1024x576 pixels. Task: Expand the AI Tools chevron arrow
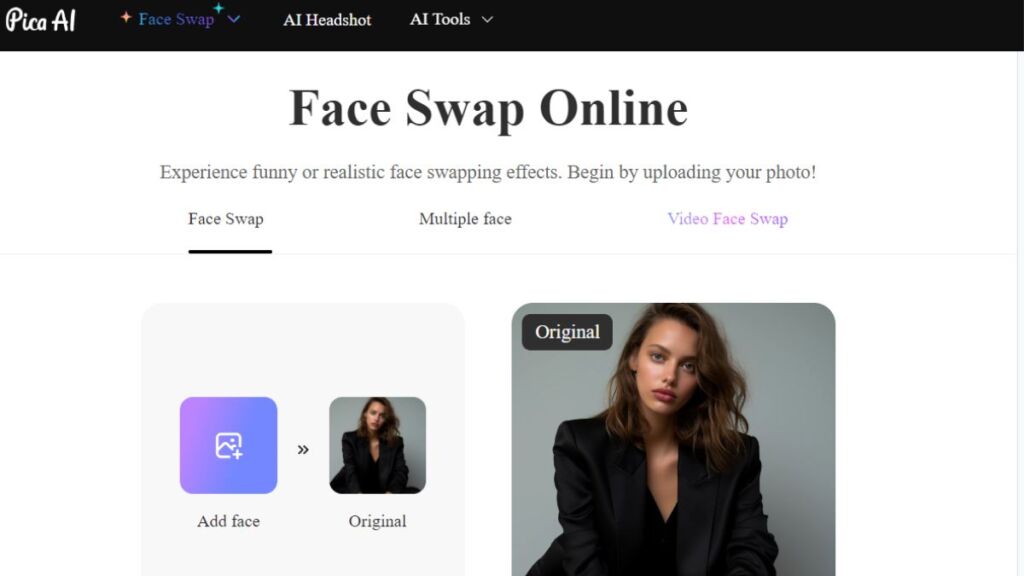click(x=487, y=20)
